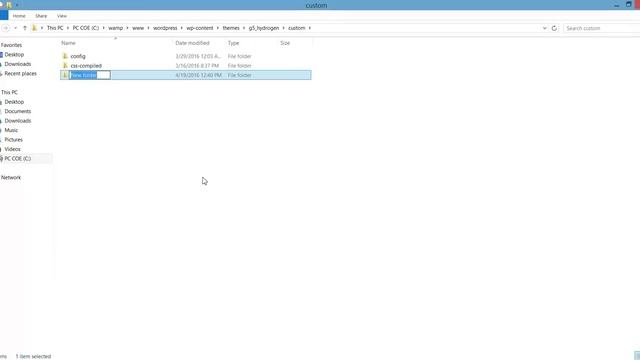Open Quick Access Toolbar dropdown arrow
Viewport: 640px width, 360px height.
(17, 5)
